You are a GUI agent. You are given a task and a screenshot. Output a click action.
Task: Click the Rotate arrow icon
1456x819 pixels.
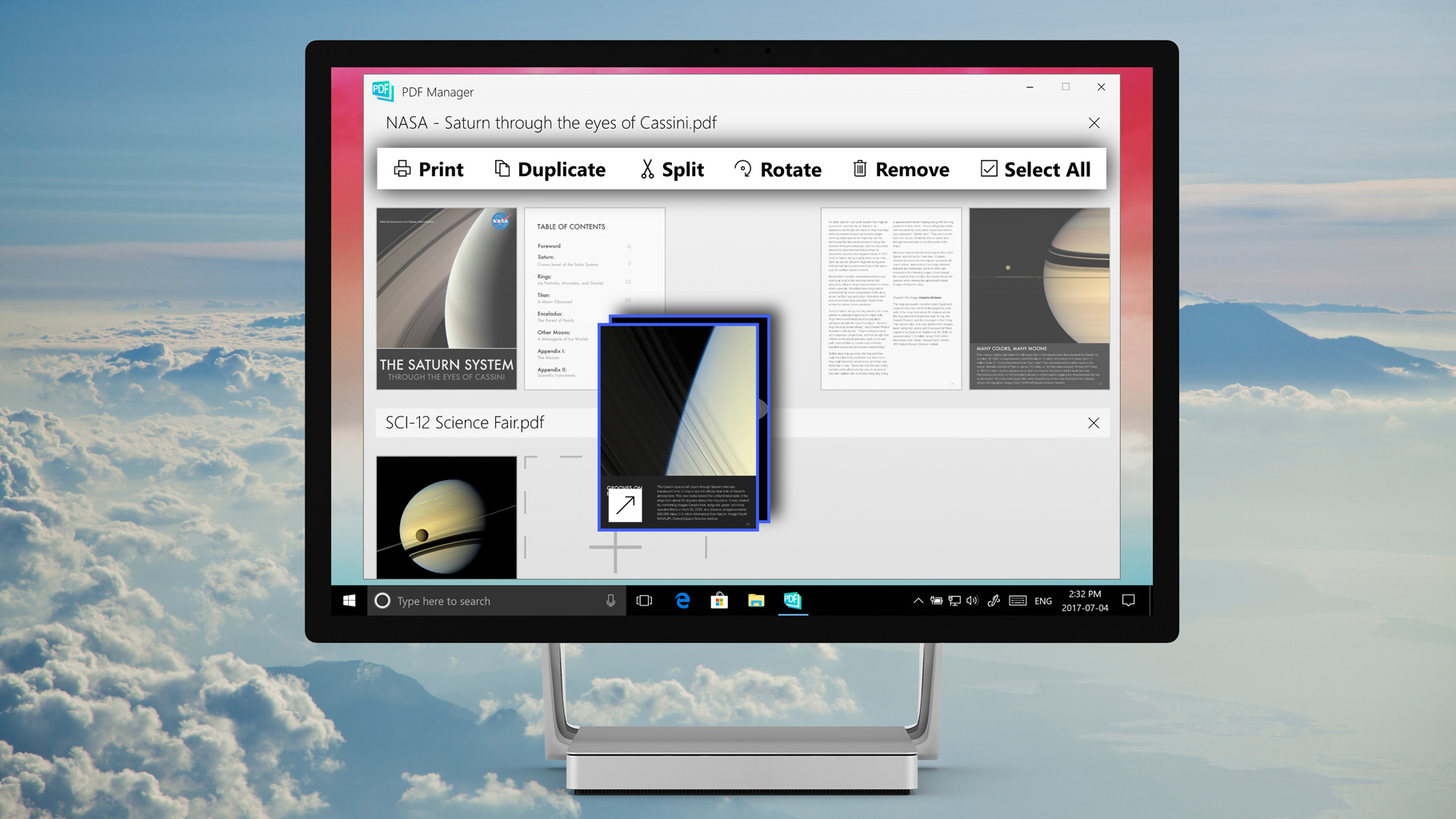(743, 169)
